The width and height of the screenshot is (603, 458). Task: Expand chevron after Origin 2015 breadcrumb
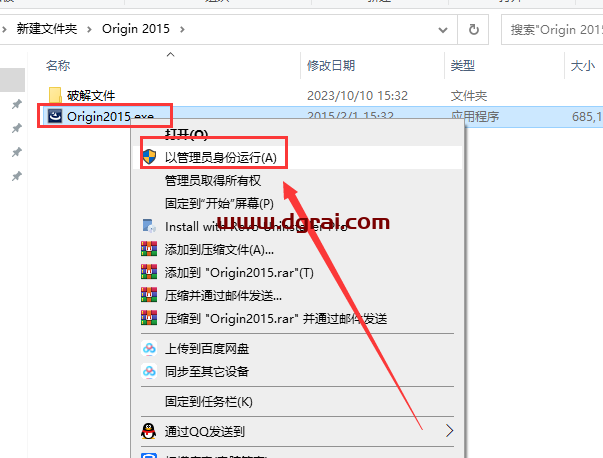tap(182, 29)
